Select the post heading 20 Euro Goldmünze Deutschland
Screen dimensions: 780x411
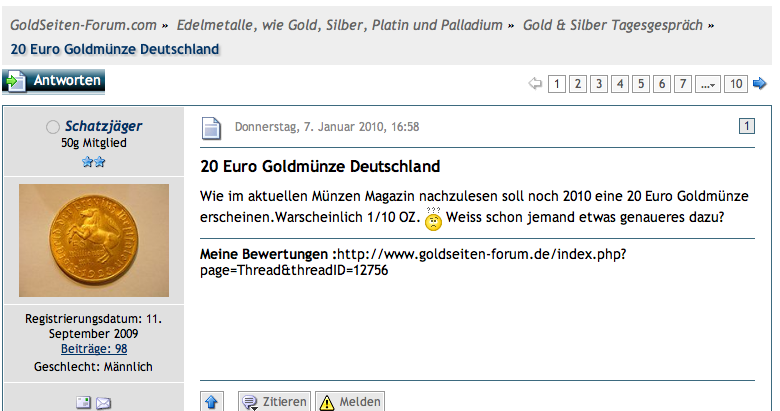[x=320, y=166]
